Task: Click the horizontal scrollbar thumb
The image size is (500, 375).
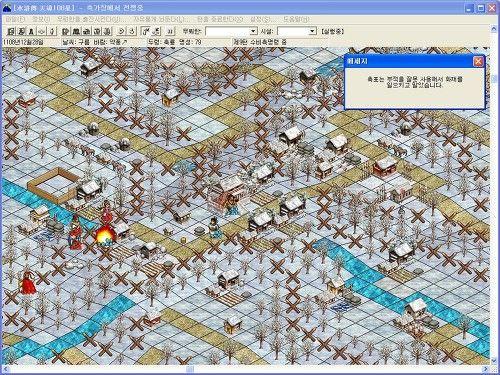Action: [190, 369]
